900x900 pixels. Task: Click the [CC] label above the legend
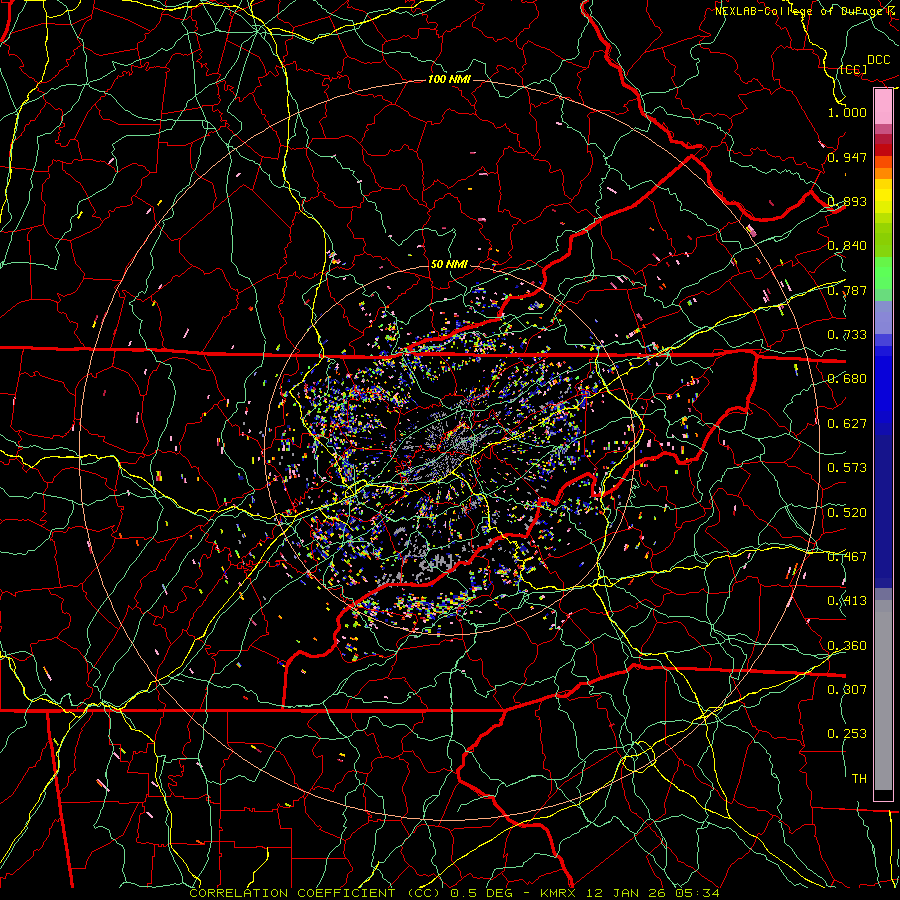853,69
